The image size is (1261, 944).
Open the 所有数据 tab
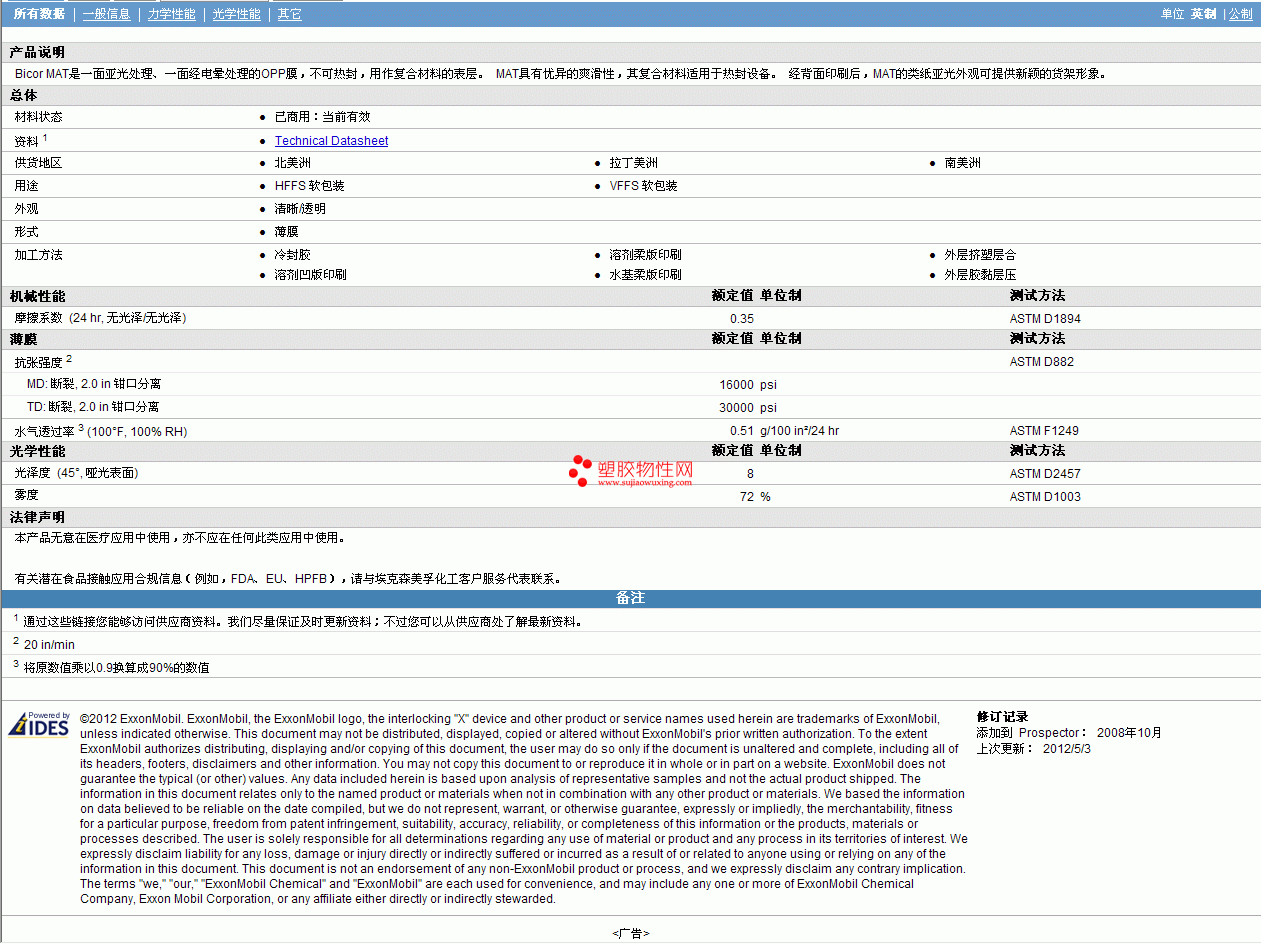[39, 14]
